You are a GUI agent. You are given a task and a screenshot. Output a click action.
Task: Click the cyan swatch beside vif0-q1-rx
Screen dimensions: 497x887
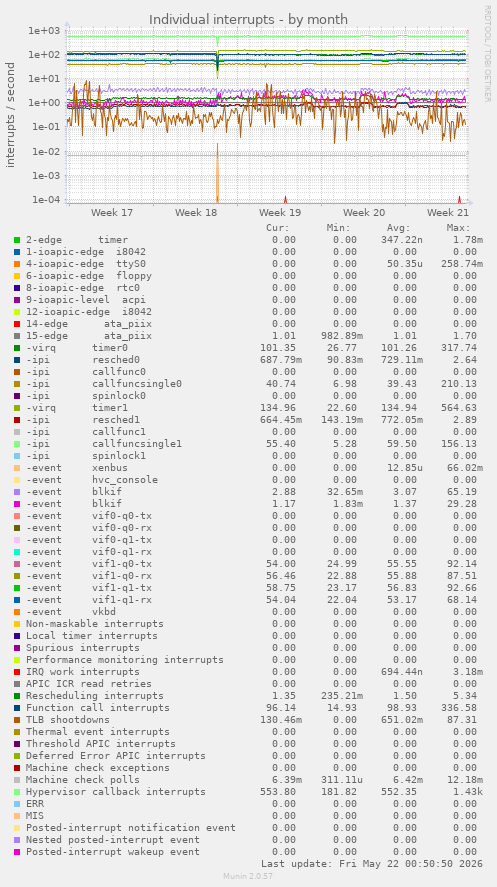(17, 552)
